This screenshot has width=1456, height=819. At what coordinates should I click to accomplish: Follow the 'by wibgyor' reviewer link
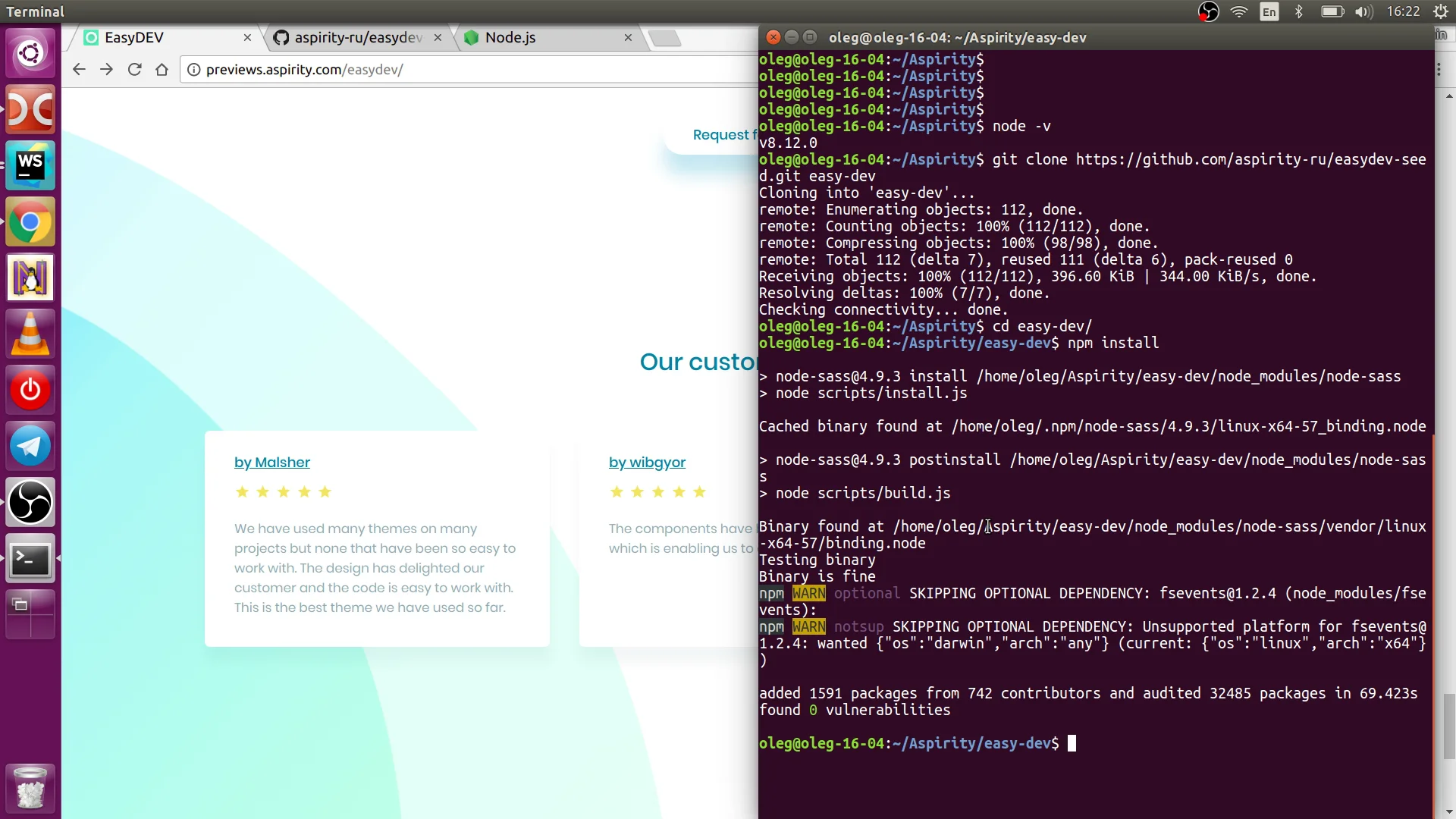click(x=646, y=463)
